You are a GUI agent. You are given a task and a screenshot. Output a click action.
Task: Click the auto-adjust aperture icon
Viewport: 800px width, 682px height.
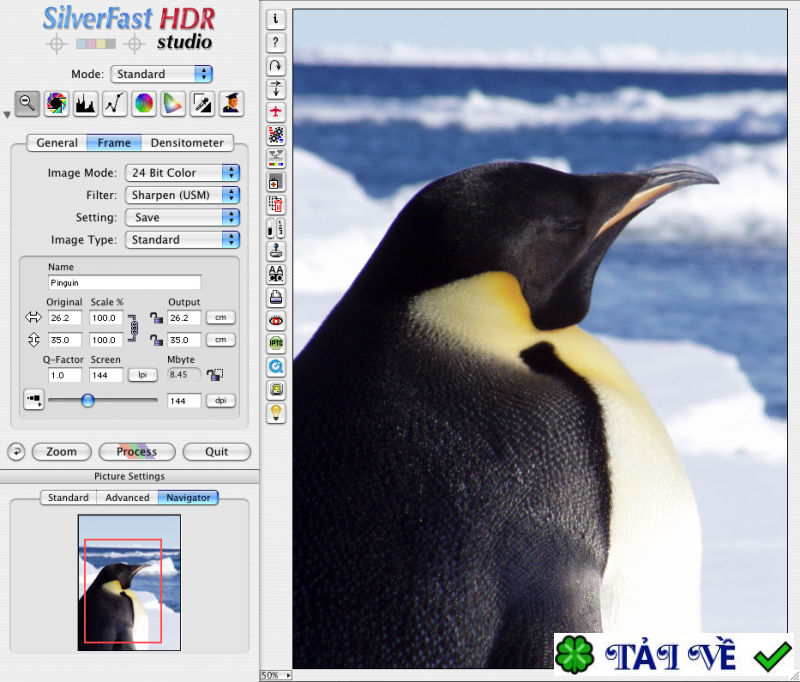pyautogui.click(x=56, y=102)
